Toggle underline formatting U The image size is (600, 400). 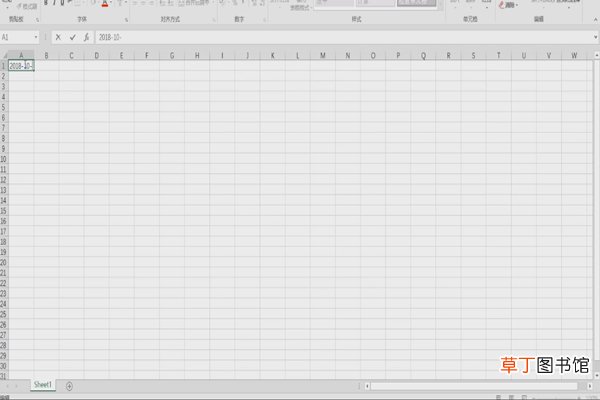pyautogui.click(x=62, y=3)
